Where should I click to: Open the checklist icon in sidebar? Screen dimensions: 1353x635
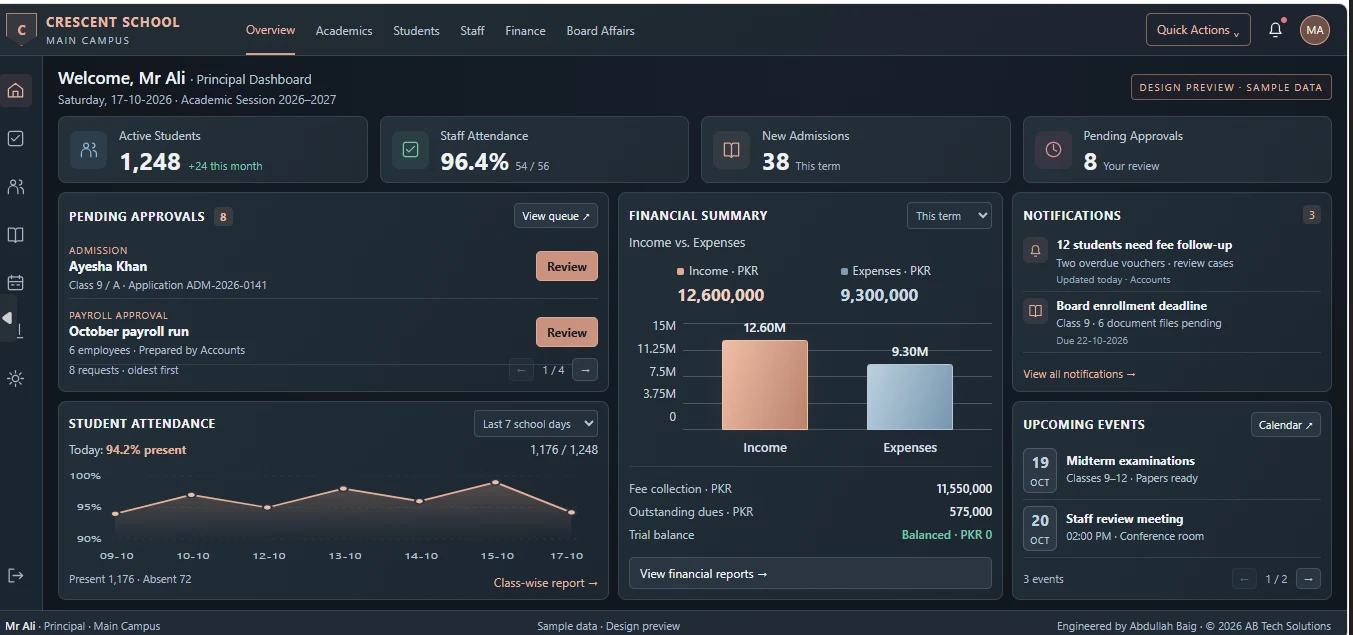click(x=15, y=139)
